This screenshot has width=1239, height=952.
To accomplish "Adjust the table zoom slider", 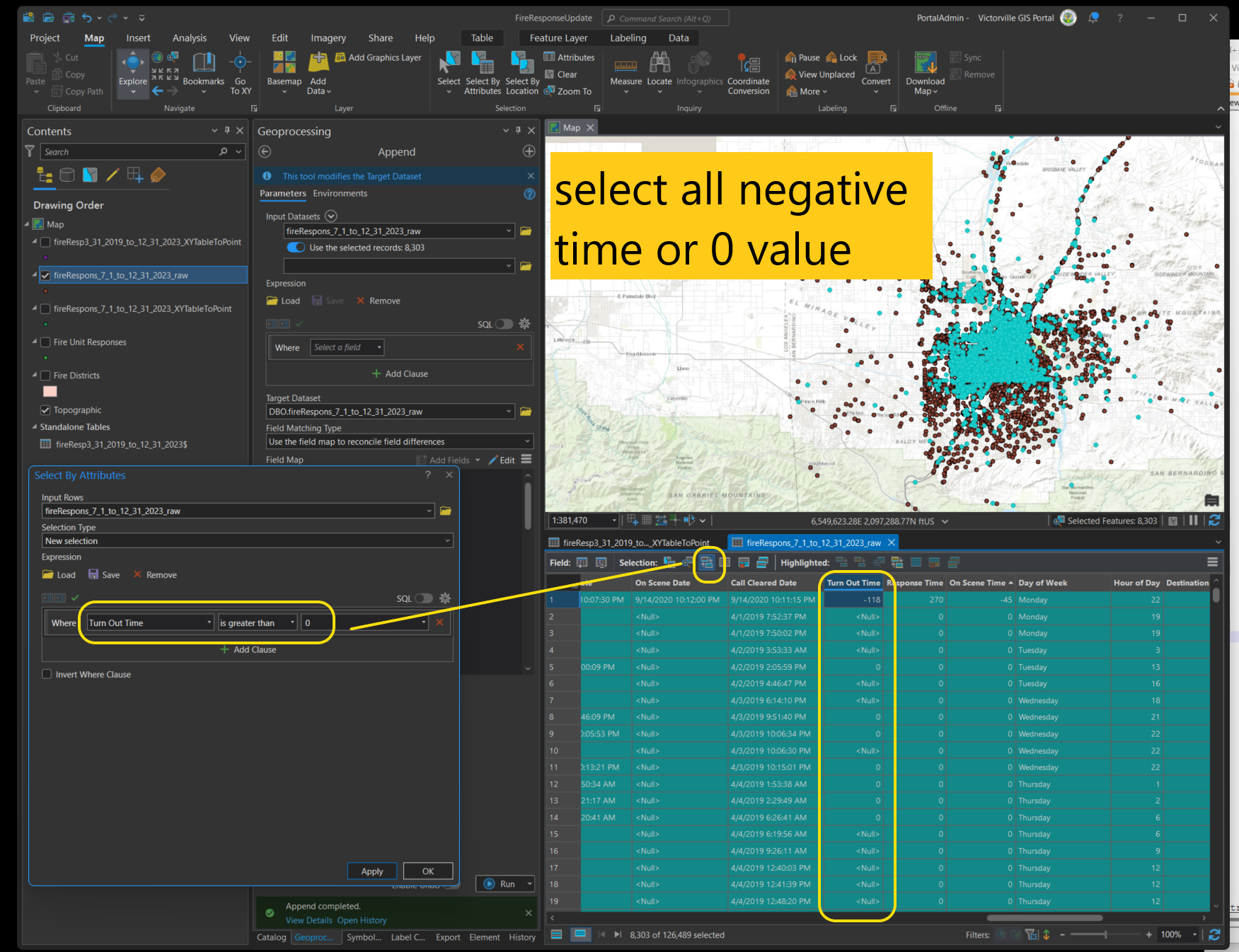I will (x=1105, y=934).
